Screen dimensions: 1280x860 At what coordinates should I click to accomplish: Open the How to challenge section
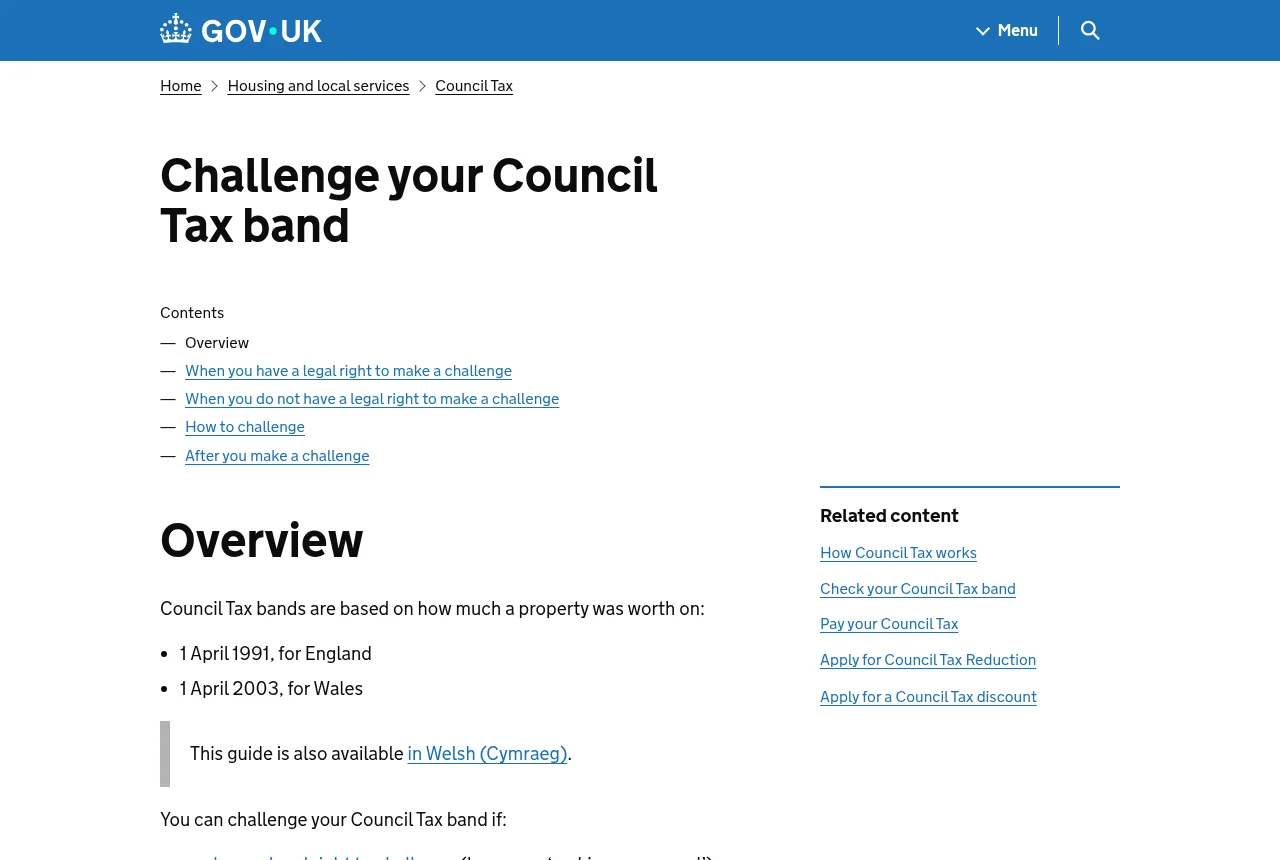[245, 427]
